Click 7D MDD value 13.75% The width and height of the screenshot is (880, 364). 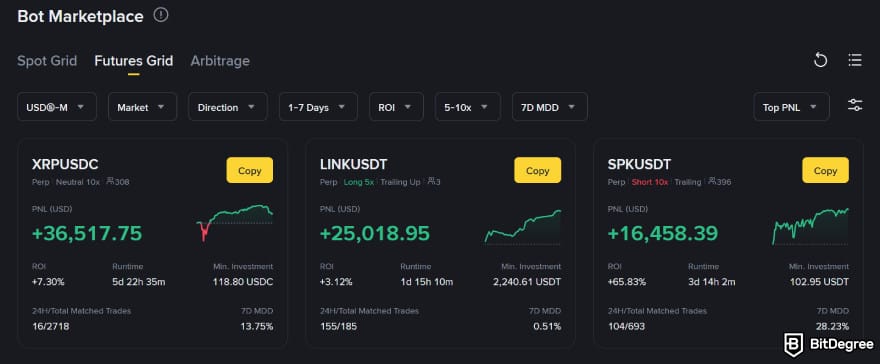click(258, 326)
